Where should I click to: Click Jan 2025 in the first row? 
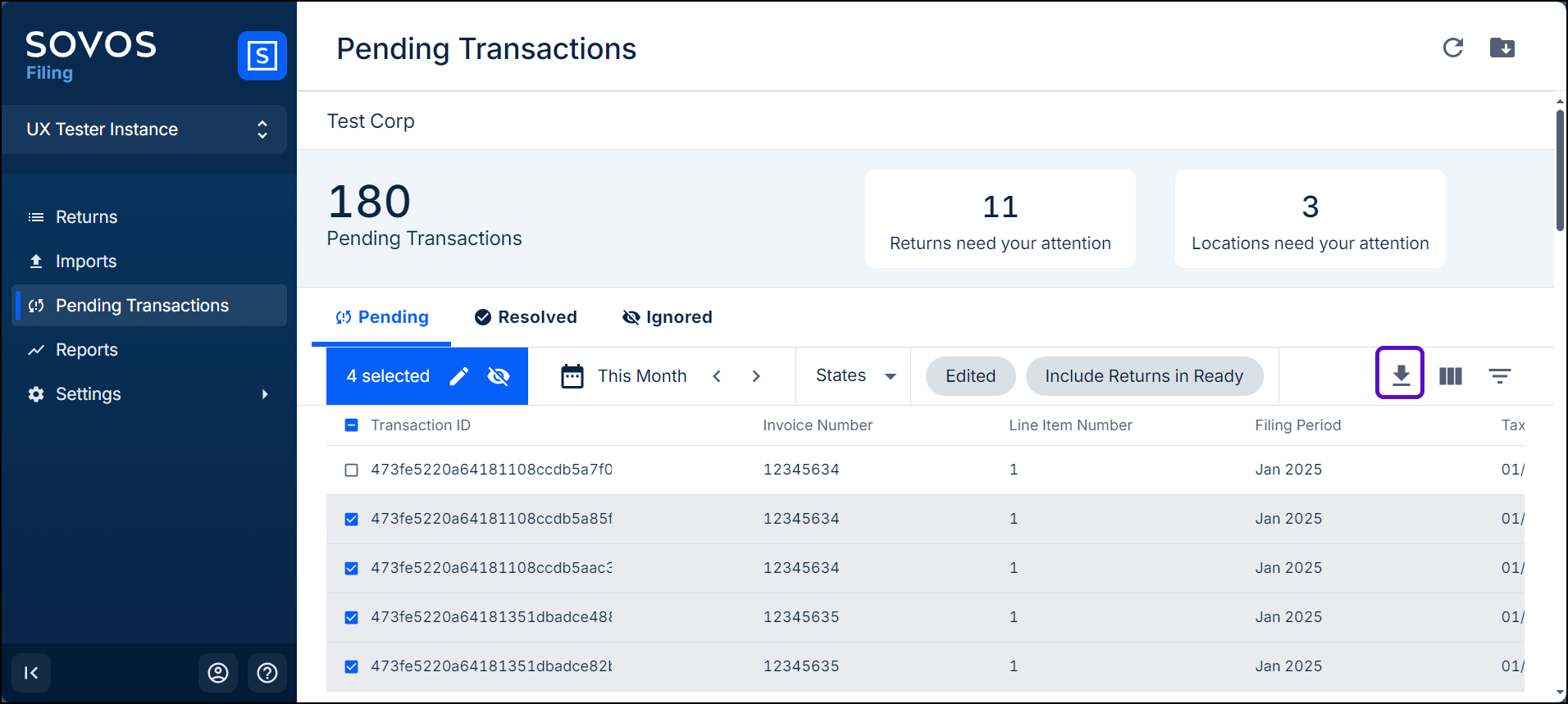1288,470
